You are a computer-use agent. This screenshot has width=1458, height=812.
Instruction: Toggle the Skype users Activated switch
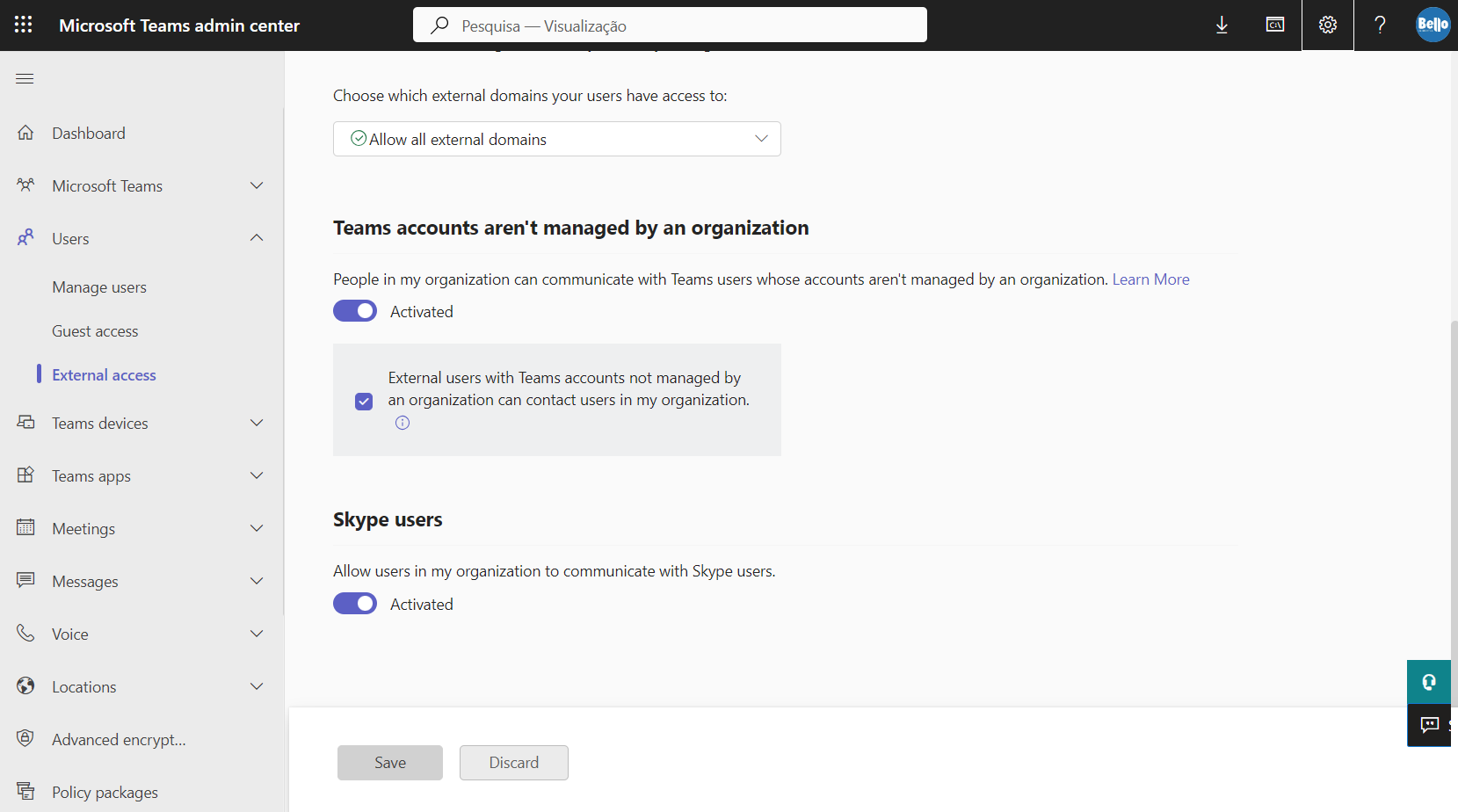(x=355, y=604)
